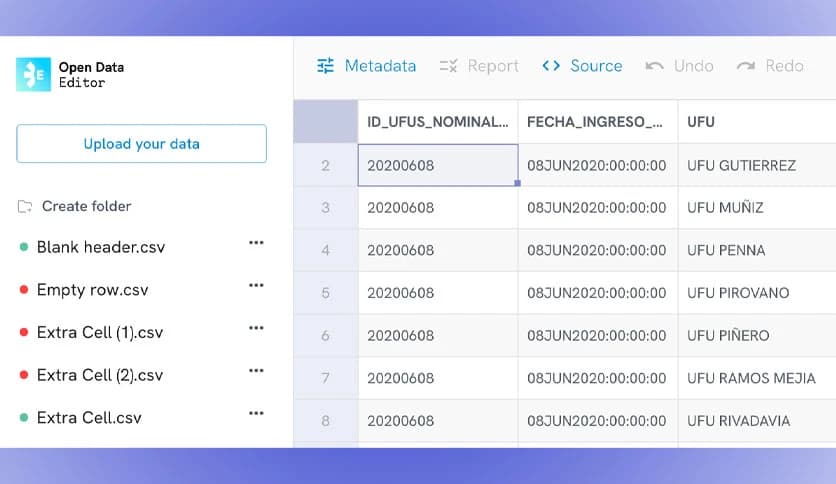Select row number 5
Viewport: 836px width, 484px height.
coord(325,293)
